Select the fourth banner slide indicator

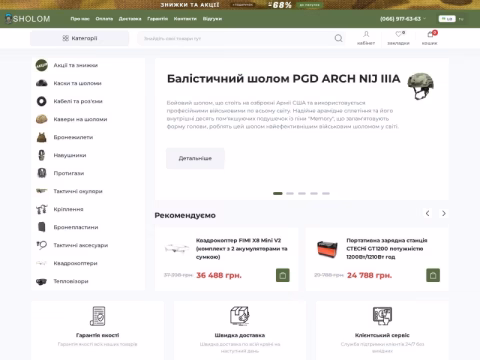click(314, 193)
